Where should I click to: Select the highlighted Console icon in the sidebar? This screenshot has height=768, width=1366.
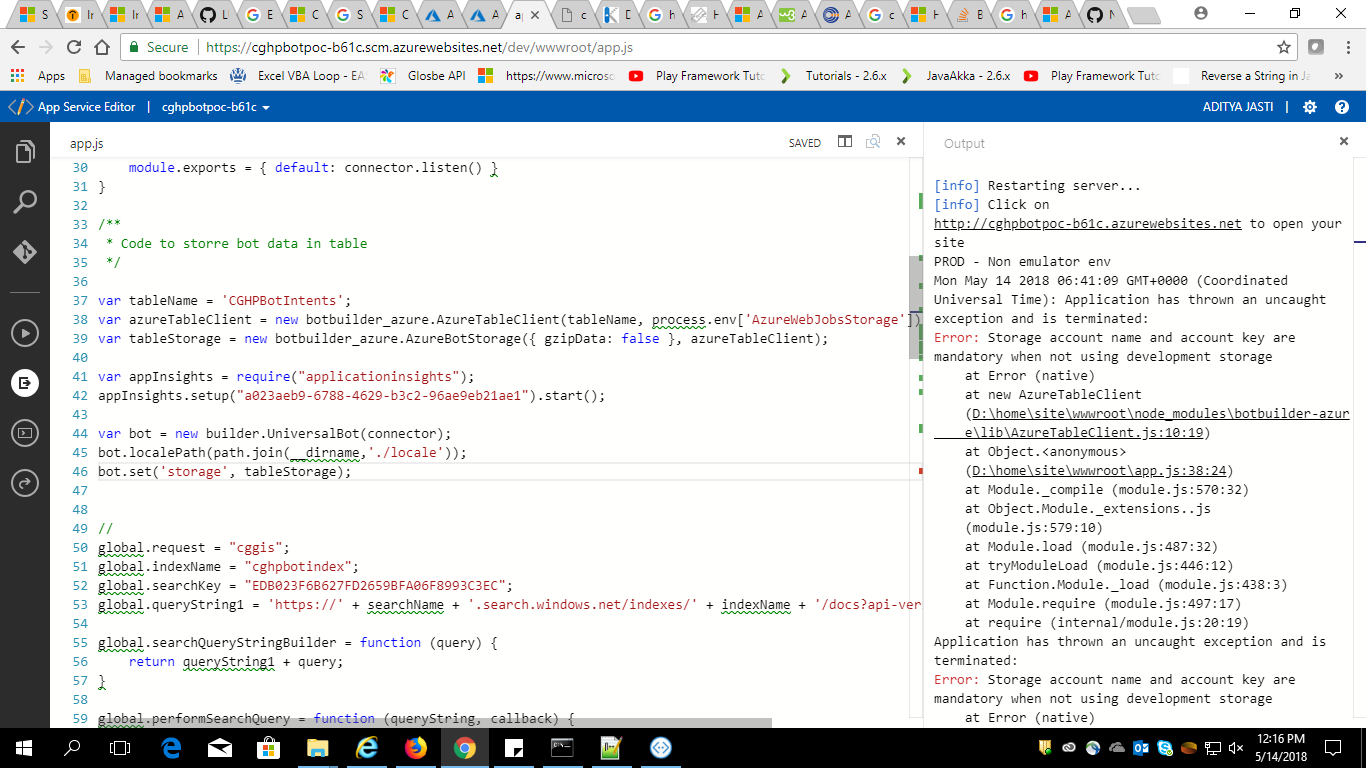[24, 382]
